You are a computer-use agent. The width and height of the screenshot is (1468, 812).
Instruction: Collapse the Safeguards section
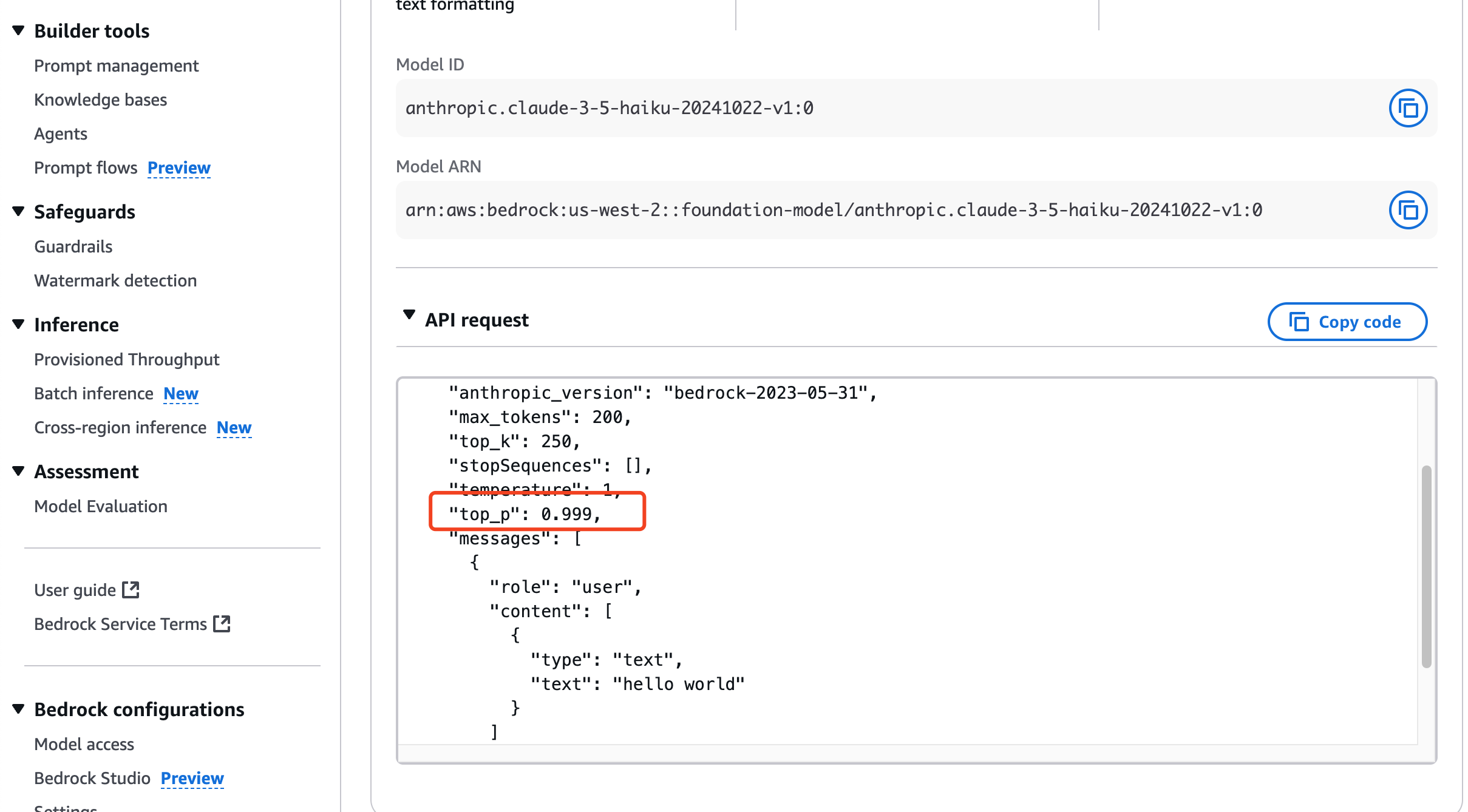(18, 211)
